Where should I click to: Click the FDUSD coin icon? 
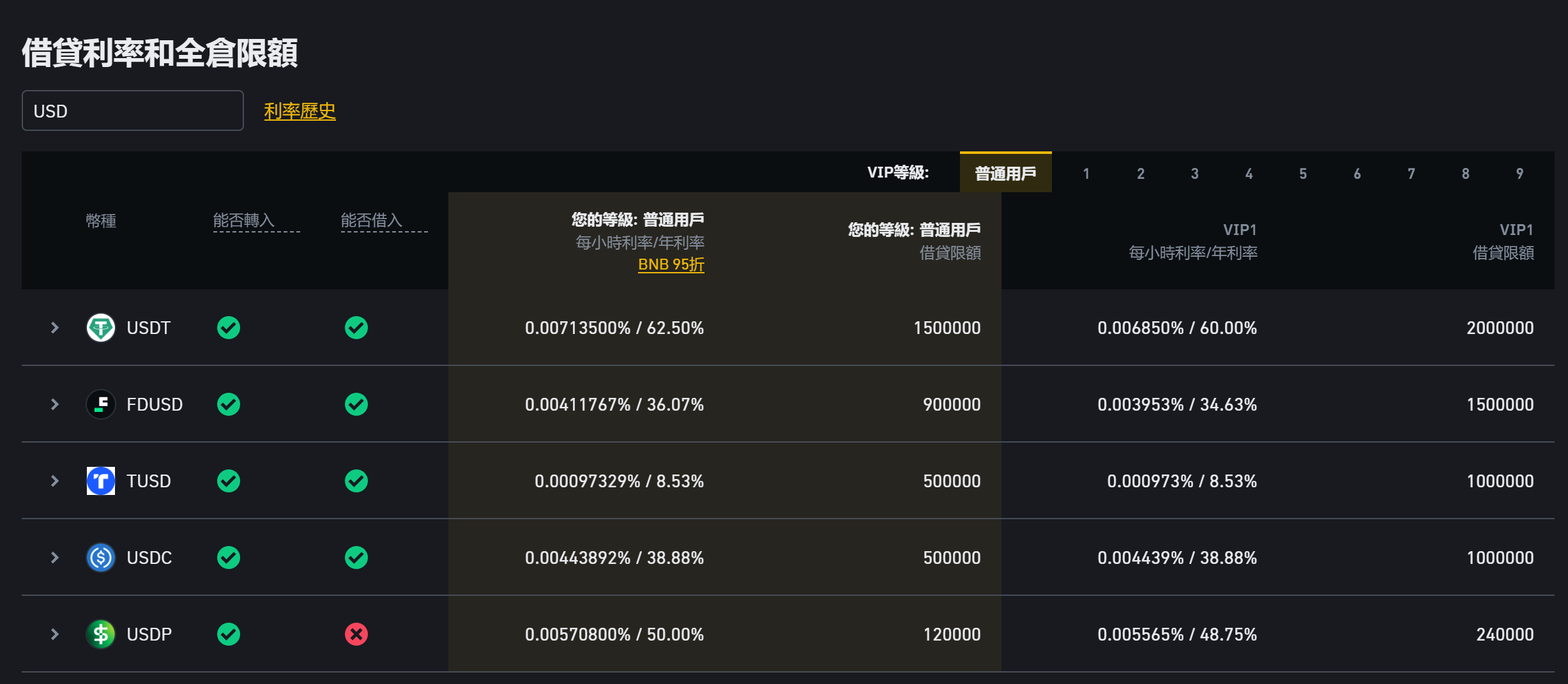[101, 404]
